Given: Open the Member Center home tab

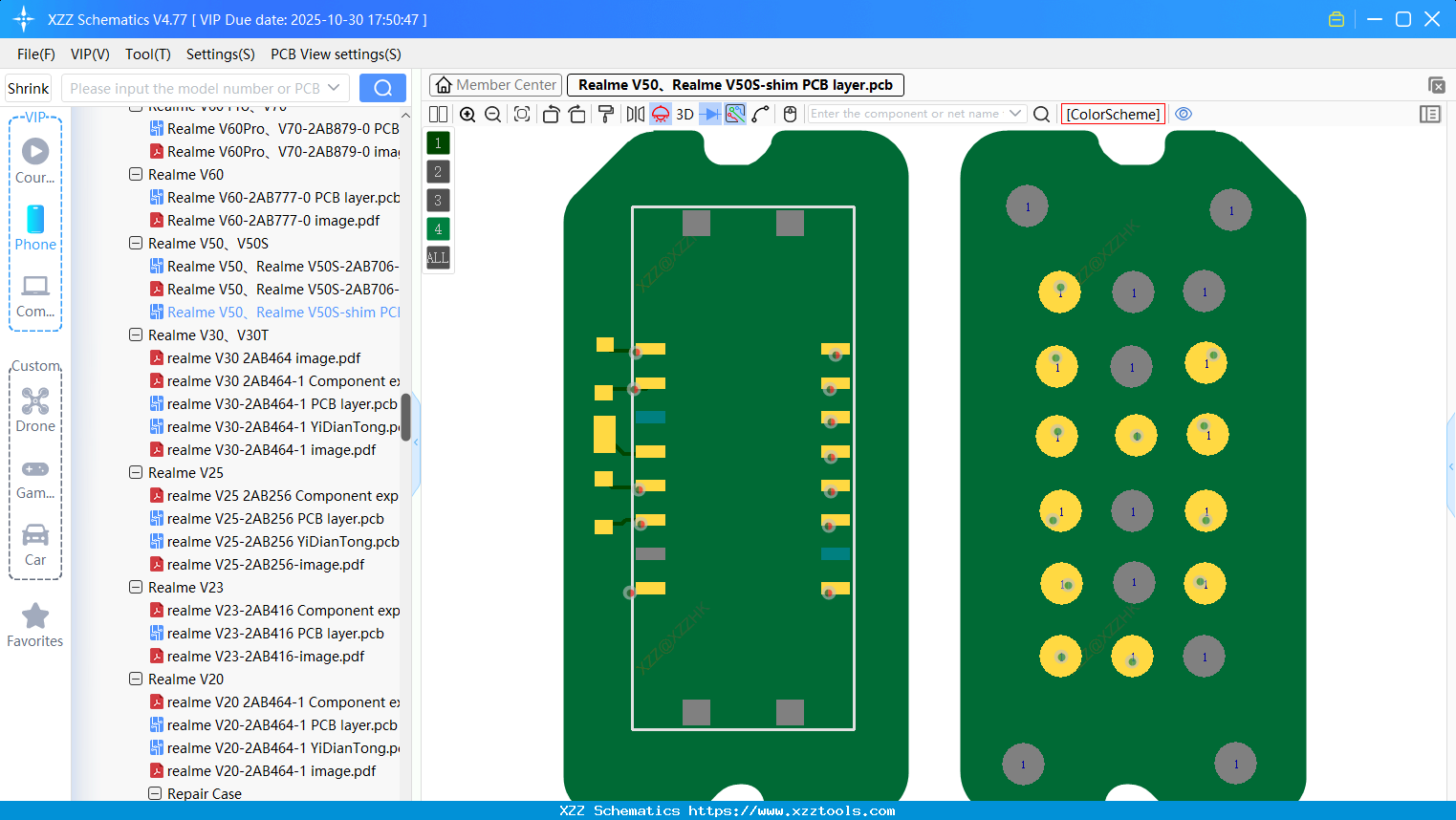Looking at the screenshot, I should [x=495, y=85].
